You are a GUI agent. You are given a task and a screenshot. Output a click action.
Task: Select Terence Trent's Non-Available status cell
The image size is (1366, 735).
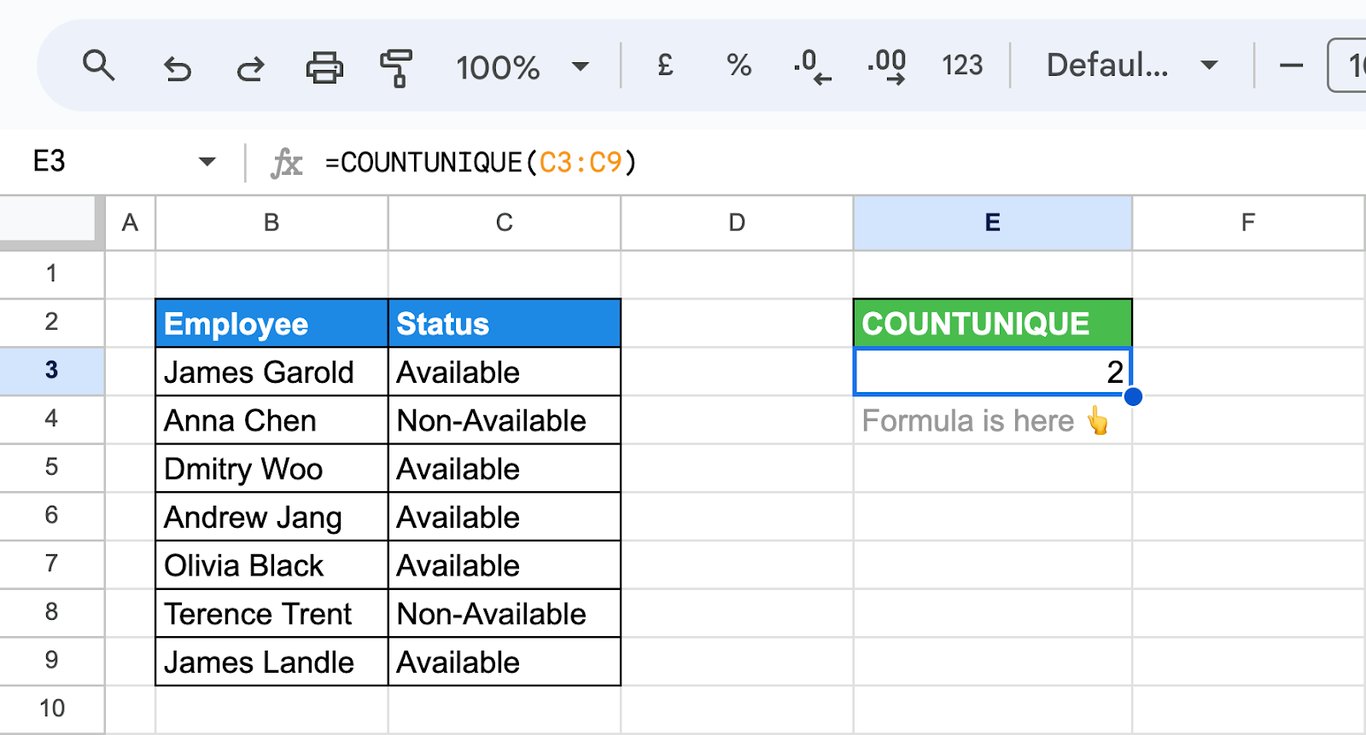coord(504,613)
